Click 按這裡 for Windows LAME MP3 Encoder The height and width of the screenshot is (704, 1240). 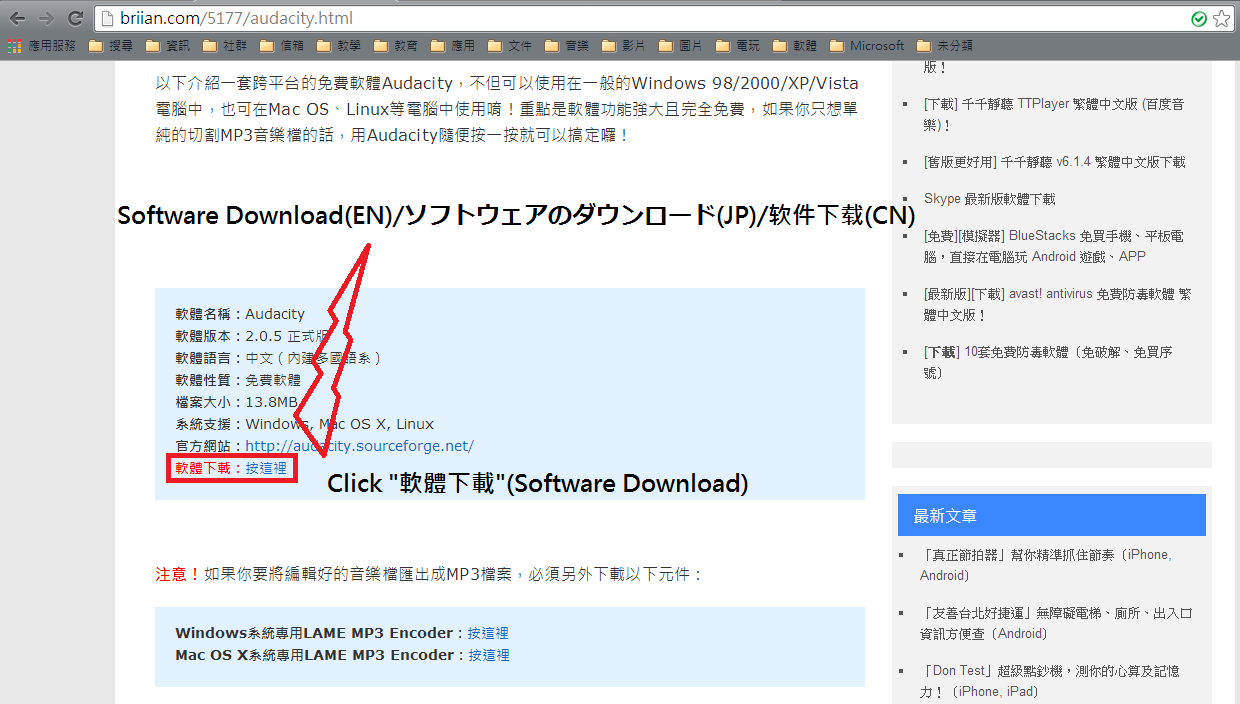(488, 633)
